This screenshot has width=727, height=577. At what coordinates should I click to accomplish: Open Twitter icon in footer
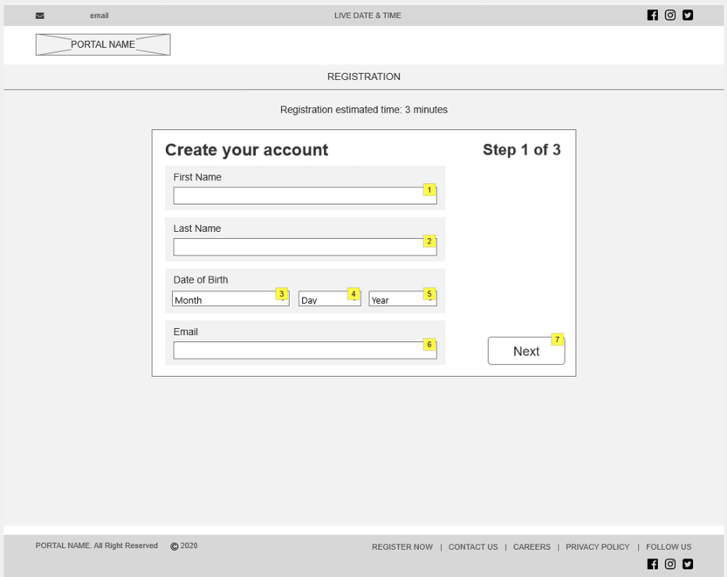(688, 564)
